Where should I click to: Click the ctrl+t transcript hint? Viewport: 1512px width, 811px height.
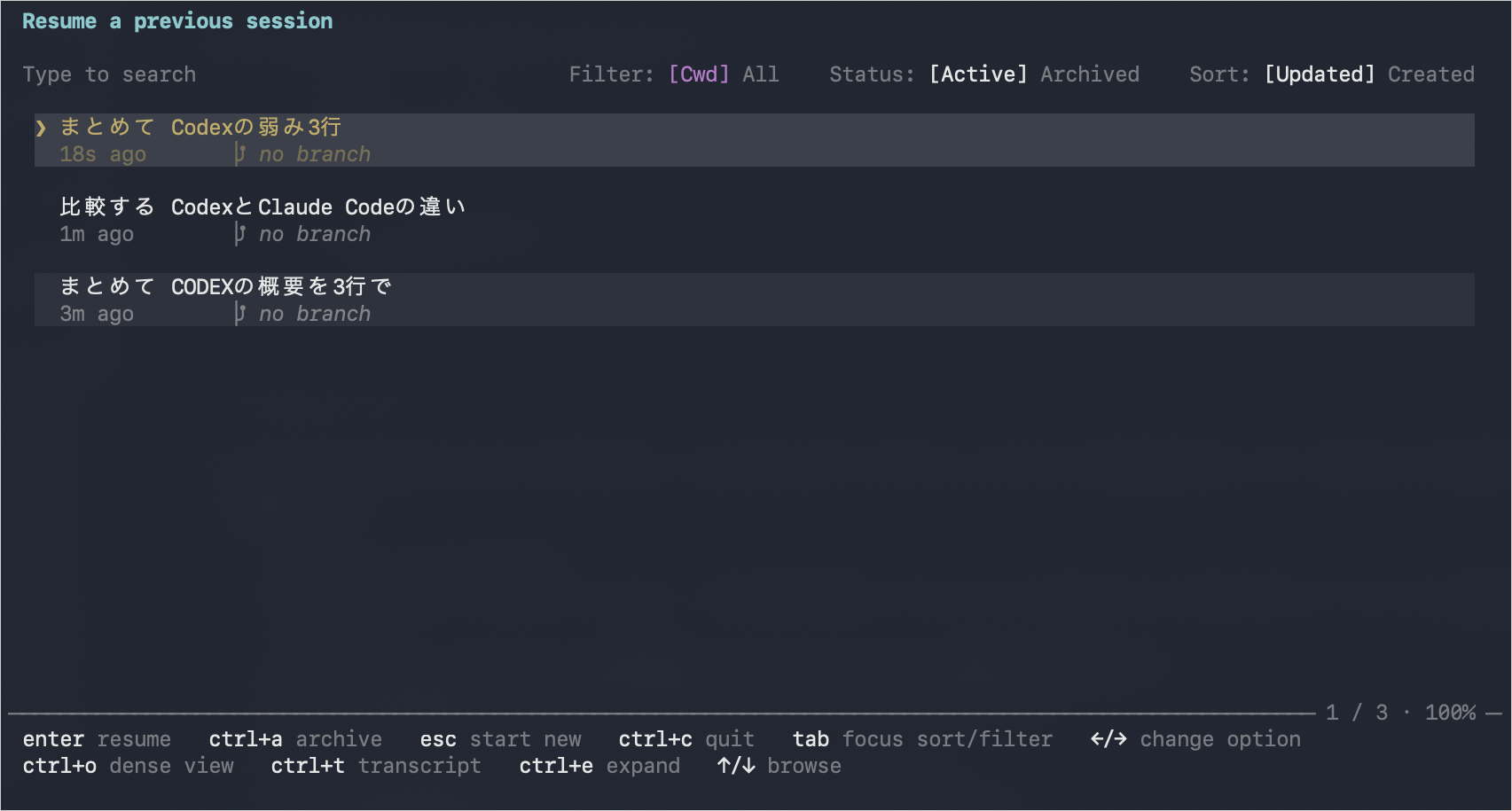click(376, 766)
